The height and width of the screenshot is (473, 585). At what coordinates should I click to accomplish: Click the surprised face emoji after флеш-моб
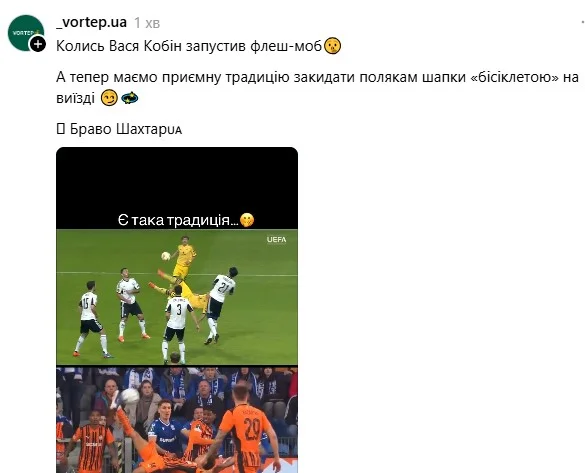[332, 46]
